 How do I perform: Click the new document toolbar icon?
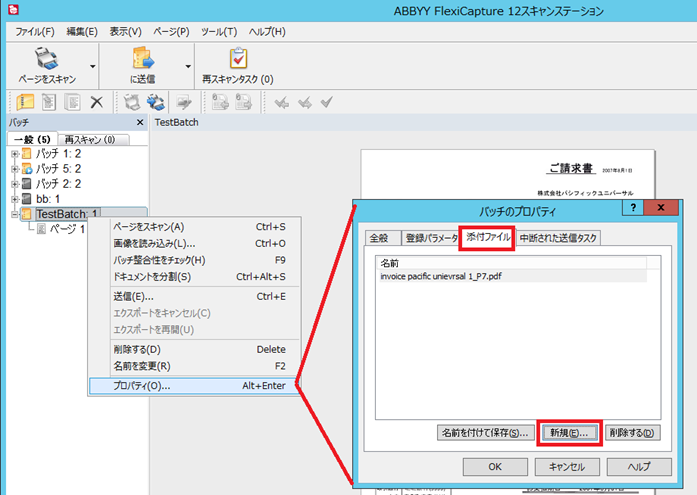[x=48, y=102]
